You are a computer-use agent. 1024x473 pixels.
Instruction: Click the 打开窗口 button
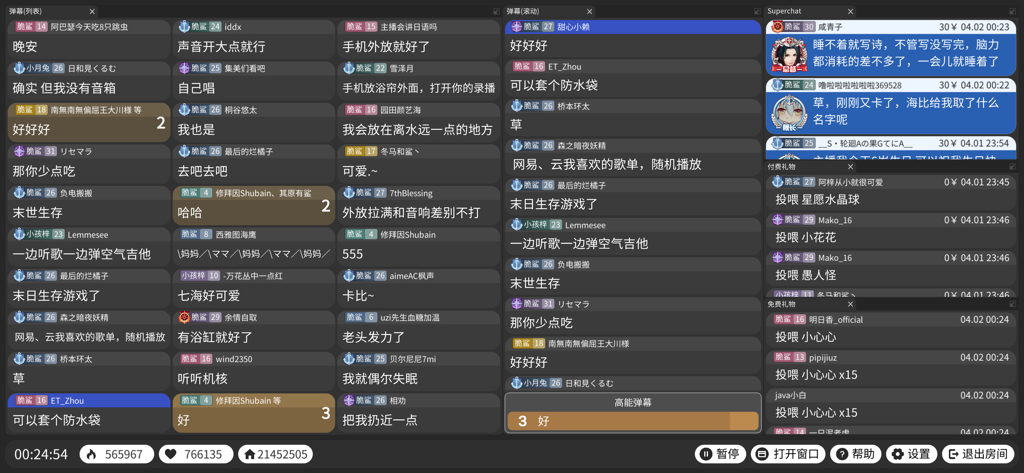click(x=789, y=454)
